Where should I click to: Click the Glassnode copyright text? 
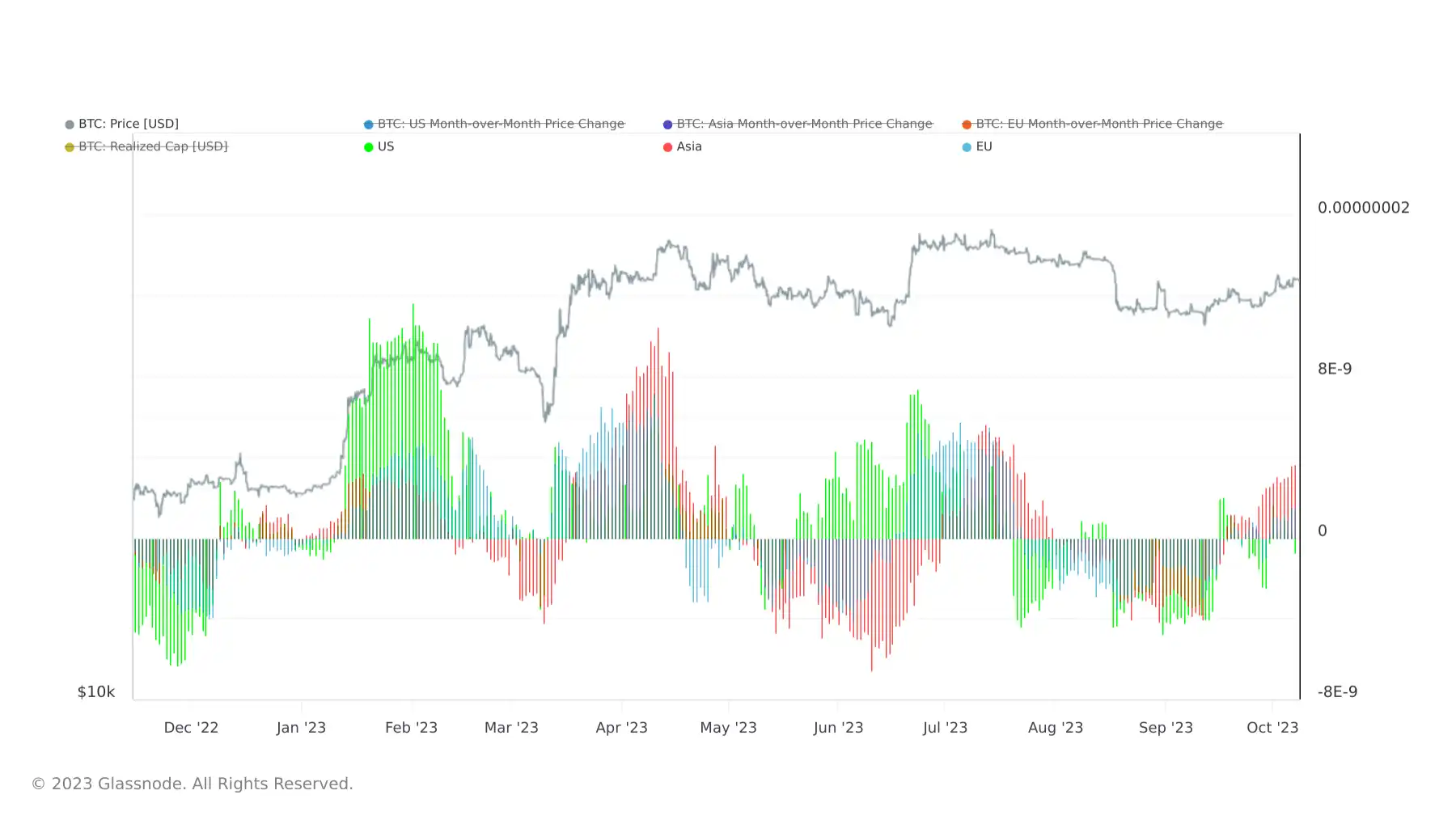[193, 784]
